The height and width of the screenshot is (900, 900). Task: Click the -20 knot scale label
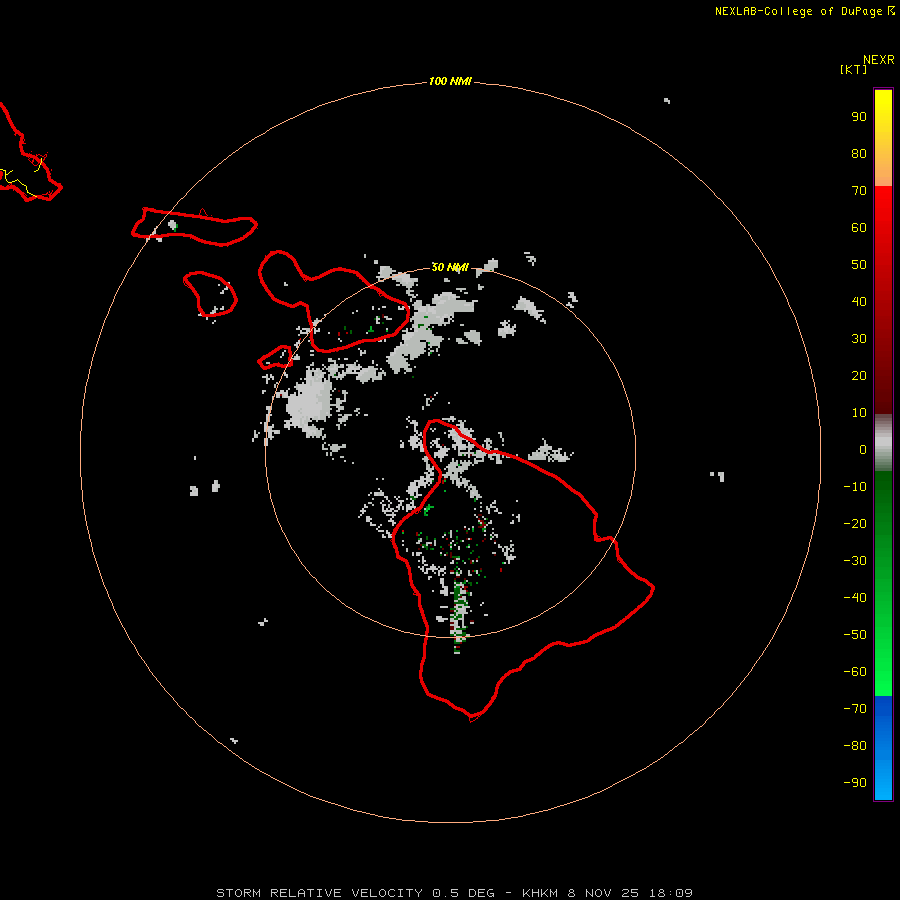pos(855,523)
